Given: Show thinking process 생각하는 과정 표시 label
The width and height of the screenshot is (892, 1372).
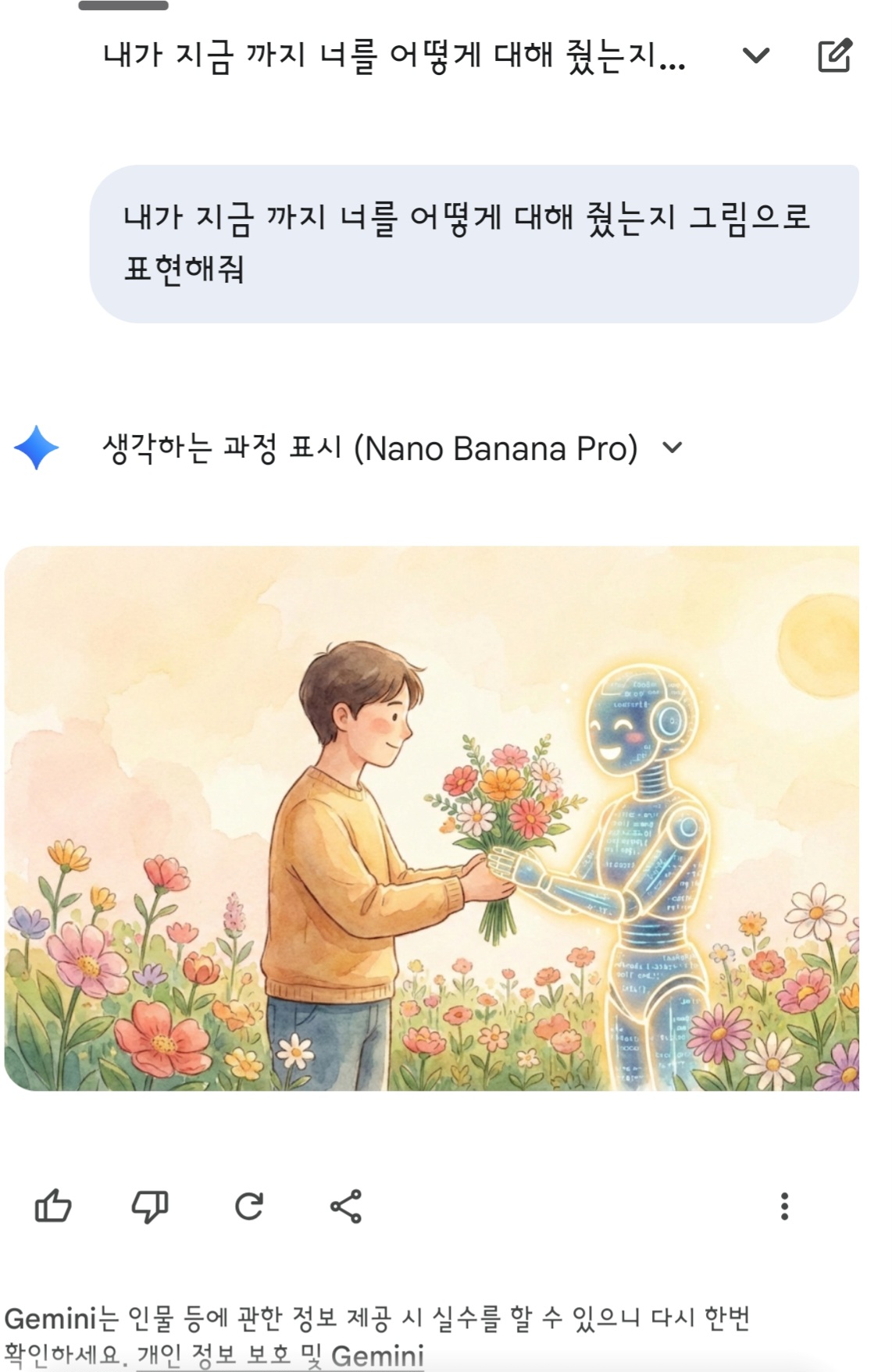Looking at the screenshot, I should coord(223,449).
